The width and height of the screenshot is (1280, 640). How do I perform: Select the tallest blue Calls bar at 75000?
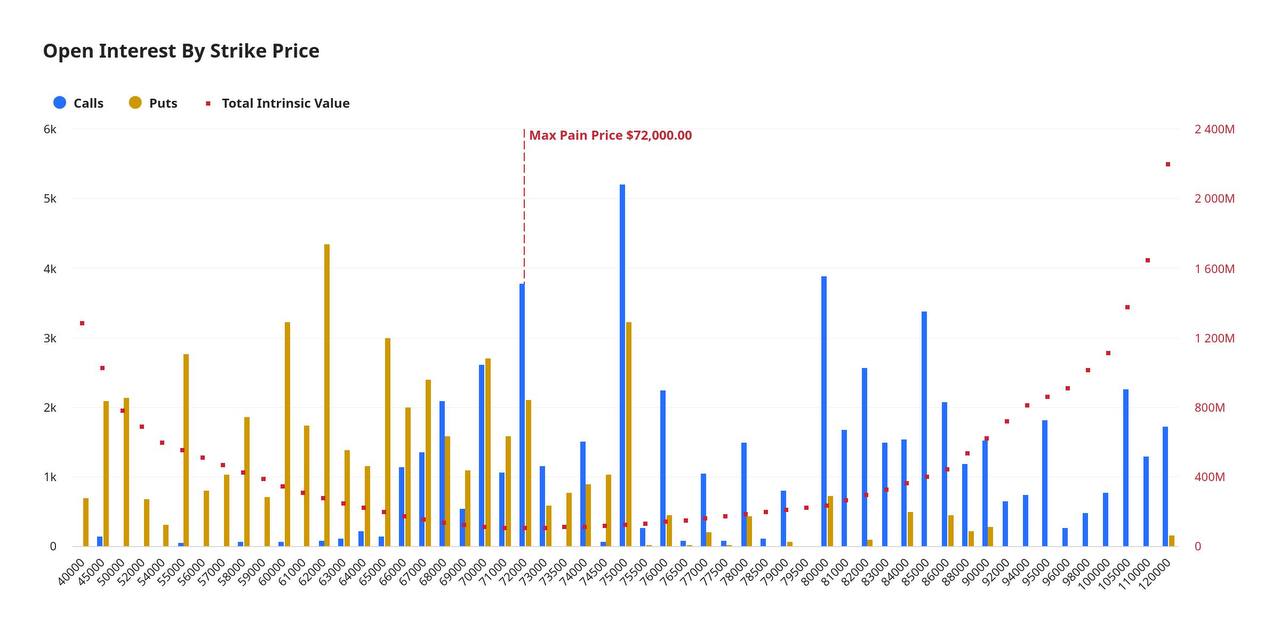point(622,365)
